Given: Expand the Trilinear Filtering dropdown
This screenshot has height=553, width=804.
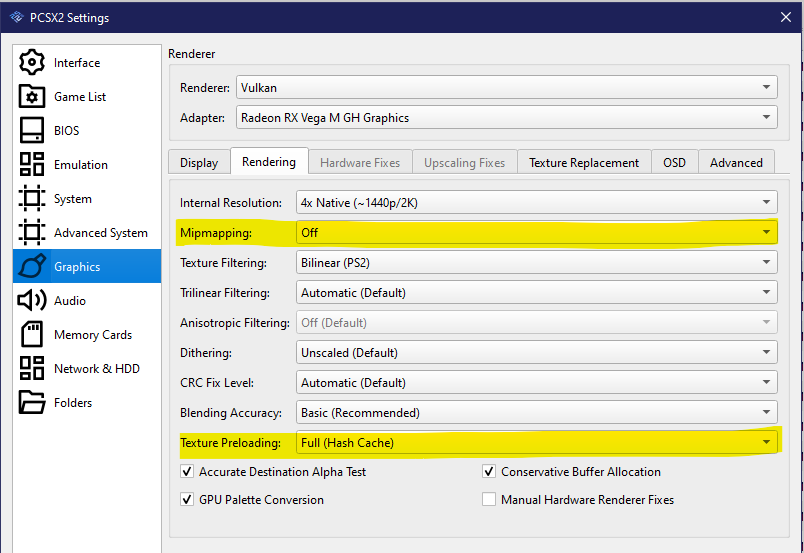Looking at the screenshot, I should (x=537, y=292).
